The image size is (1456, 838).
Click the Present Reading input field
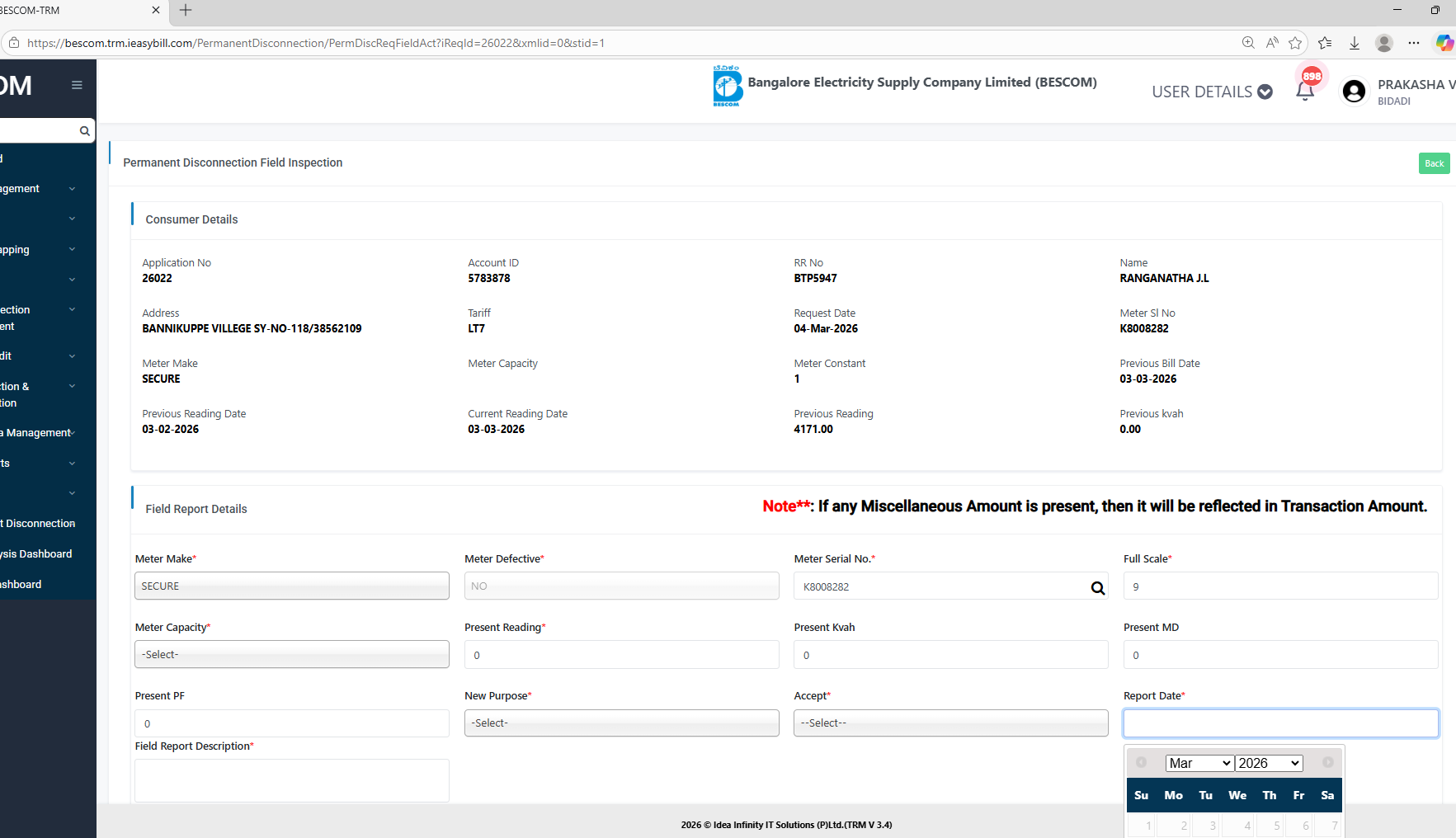pos(622,655)
